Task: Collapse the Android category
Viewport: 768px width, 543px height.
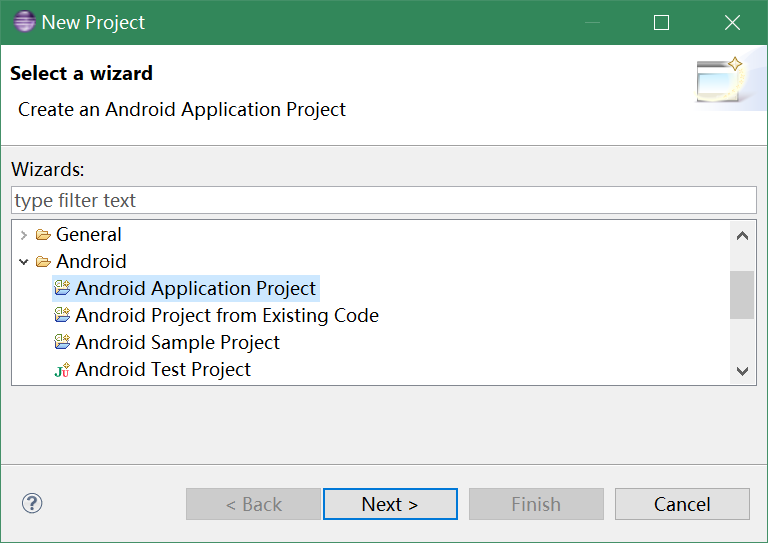Action: (24, 262)
